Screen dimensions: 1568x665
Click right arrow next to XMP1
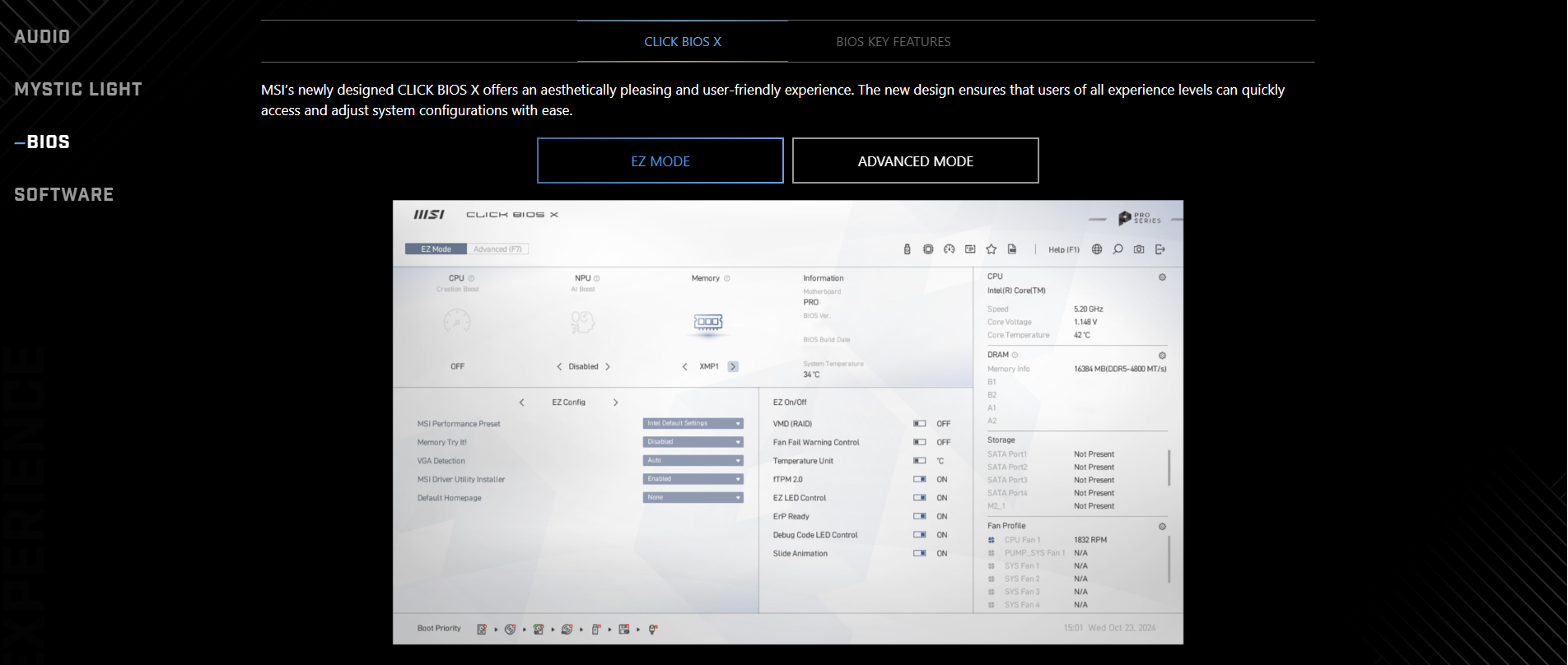(x=733, y=366)
